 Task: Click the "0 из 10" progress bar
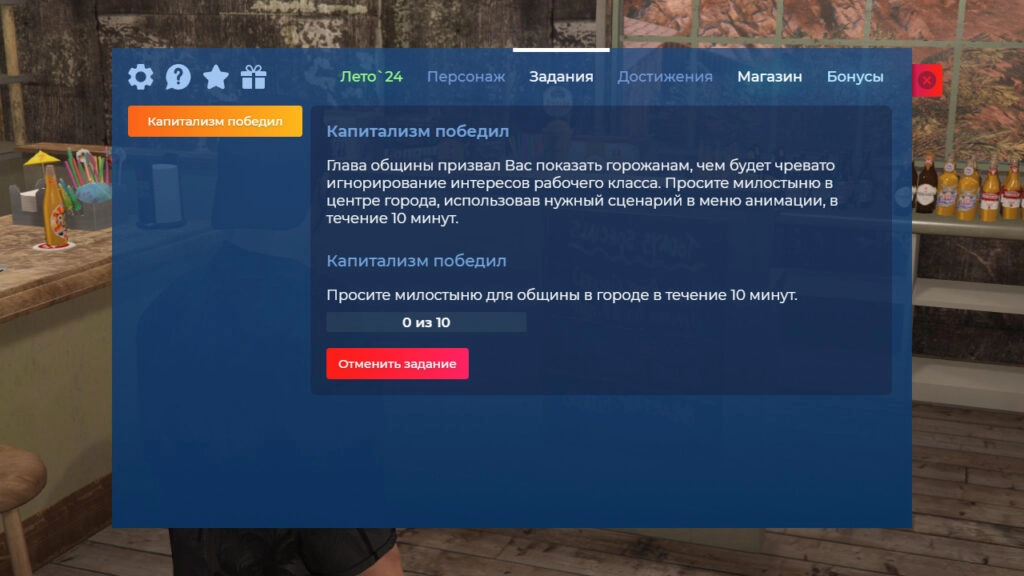[x=426, y=322]
